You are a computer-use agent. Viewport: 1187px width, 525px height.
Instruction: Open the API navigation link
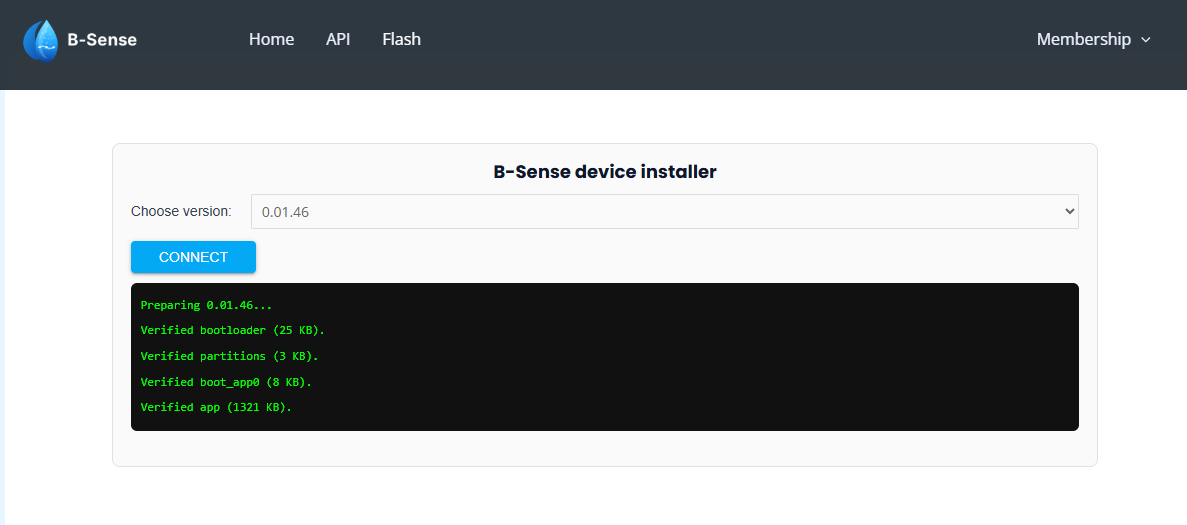click(338, 40)
